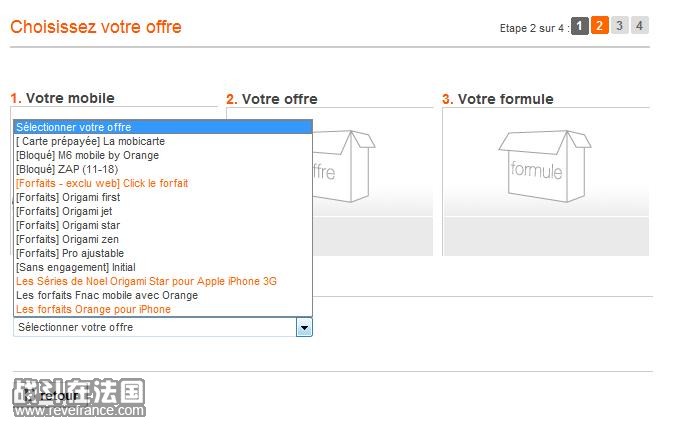682x430 pixels.
Task: Click step 3 indicator icon
Action: tap(619, 26)
